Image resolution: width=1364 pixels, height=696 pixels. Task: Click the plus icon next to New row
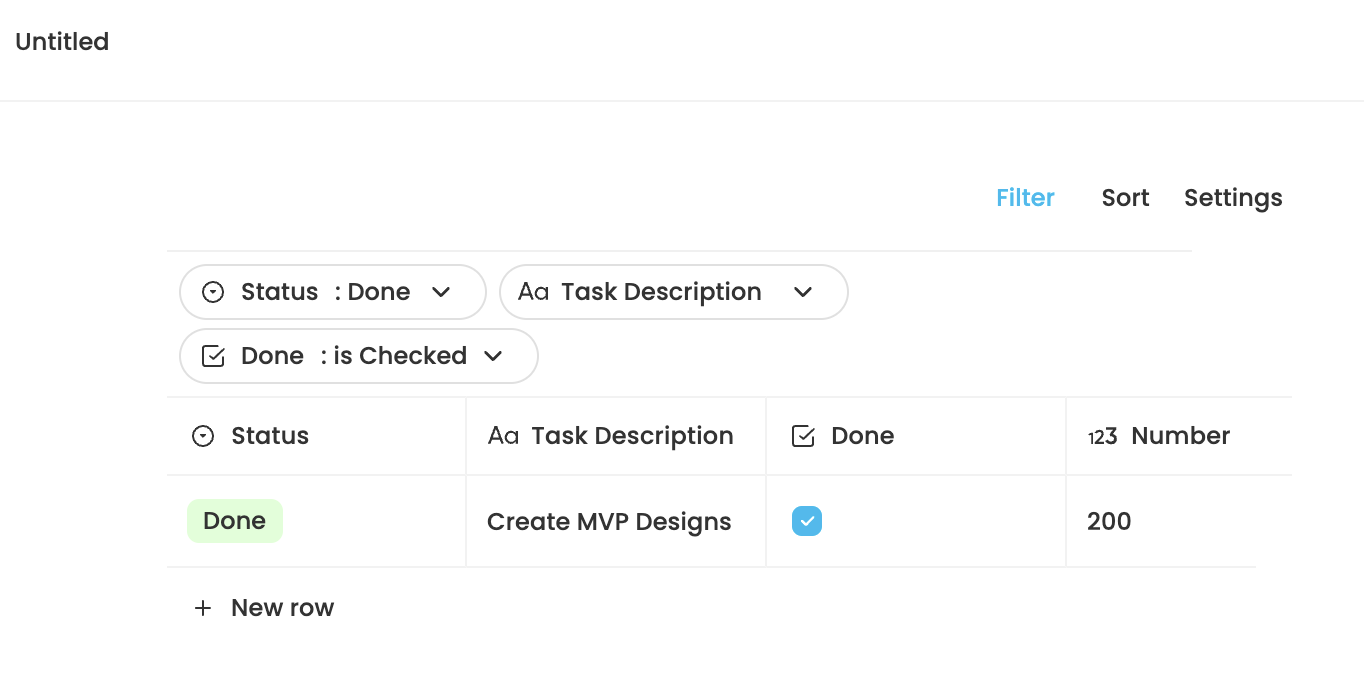point(203,607)
